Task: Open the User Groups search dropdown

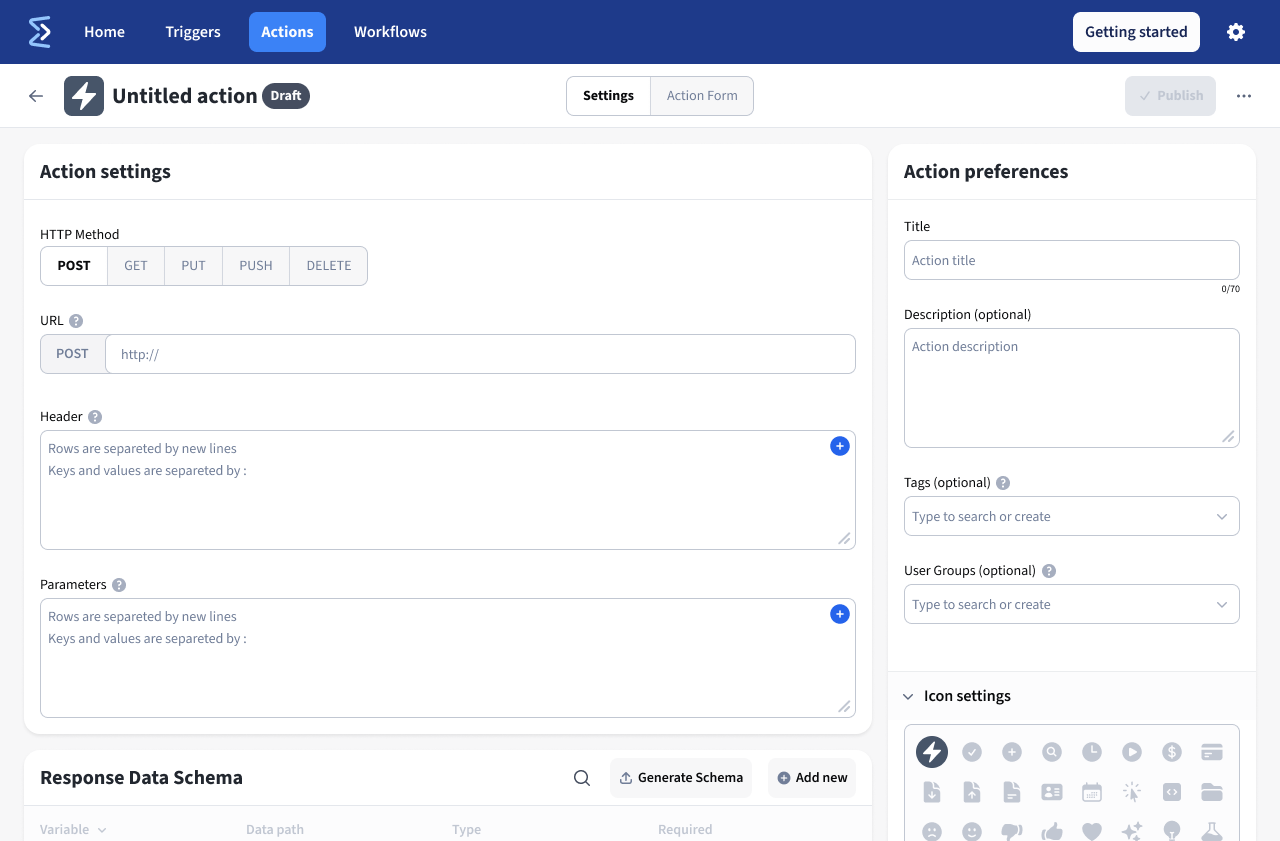Action: (x=1072, y=604)
